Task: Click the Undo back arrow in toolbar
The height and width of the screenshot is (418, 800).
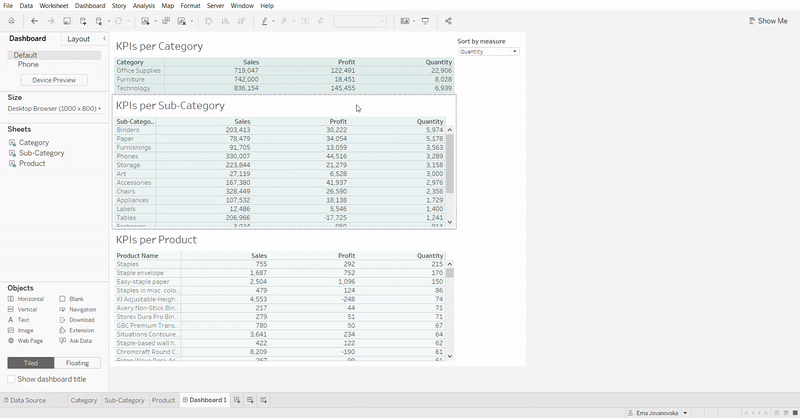Action: (x=35, y=21)
